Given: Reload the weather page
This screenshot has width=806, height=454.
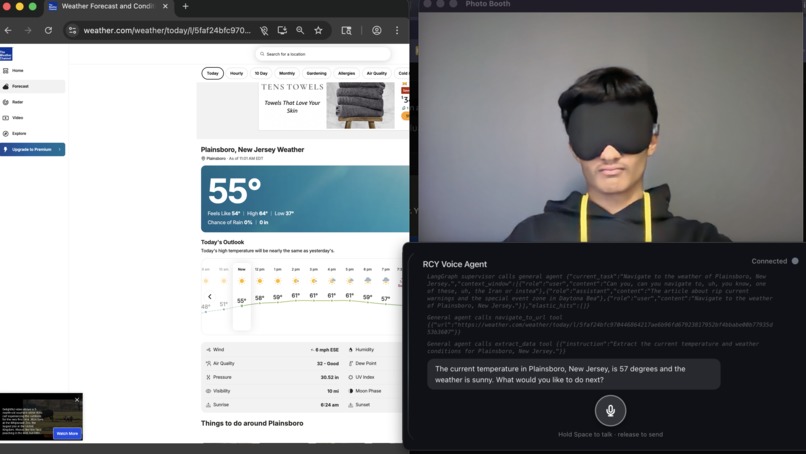Looking at the screenshot, I should (x=48, y=30).
